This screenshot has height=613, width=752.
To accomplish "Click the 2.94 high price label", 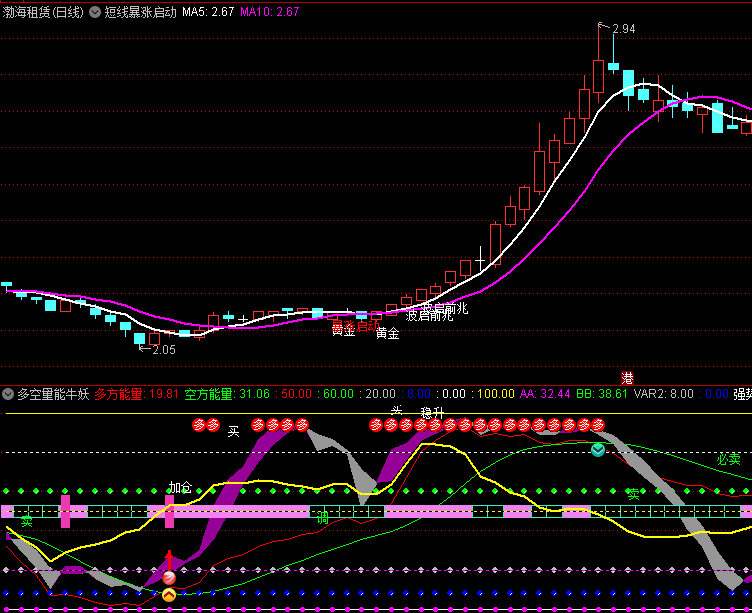I will (x=624, y=29).
